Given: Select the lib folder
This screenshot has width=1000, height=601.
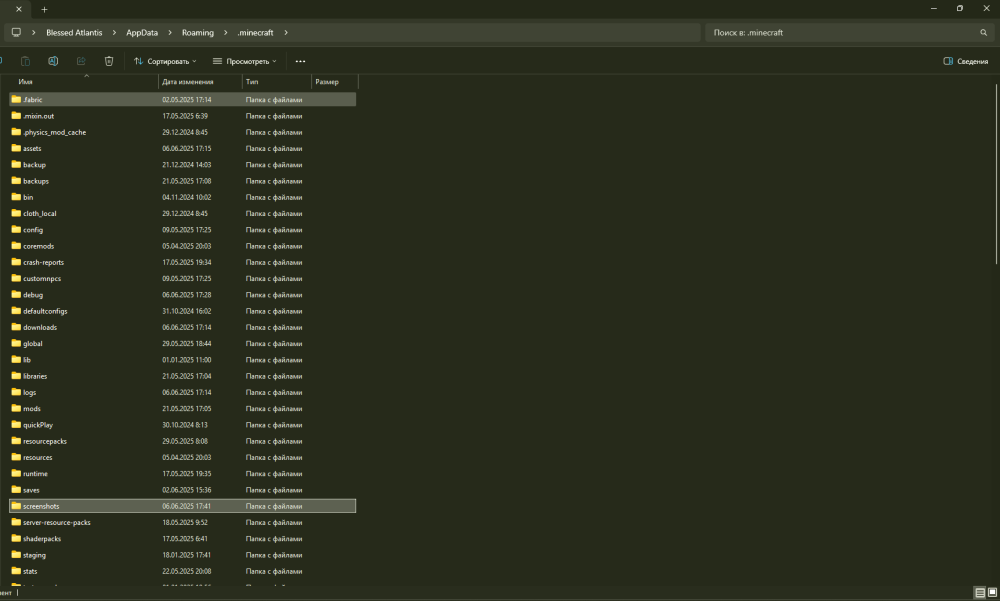Looking at the screenshot, I should pyautogui.click(x=182, y=360).
